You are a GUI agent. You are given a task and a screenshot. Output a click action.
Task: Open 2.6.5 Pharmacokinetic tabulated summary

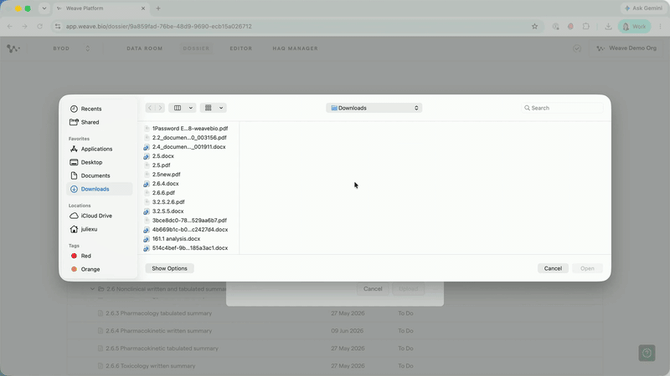pos(162,348)
